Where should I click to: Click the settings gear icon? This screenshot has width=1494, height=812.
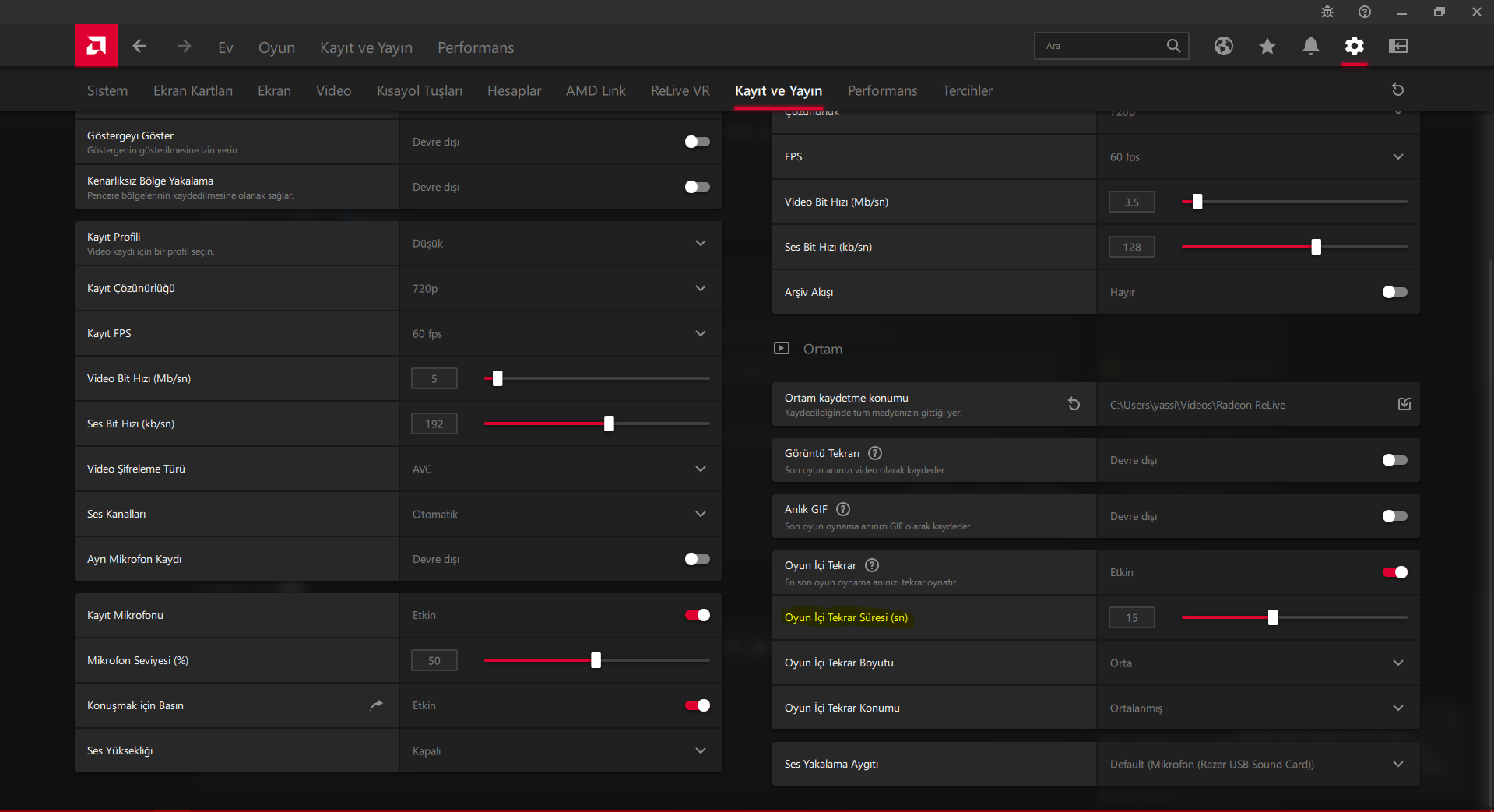click(x=1354, y=47)
